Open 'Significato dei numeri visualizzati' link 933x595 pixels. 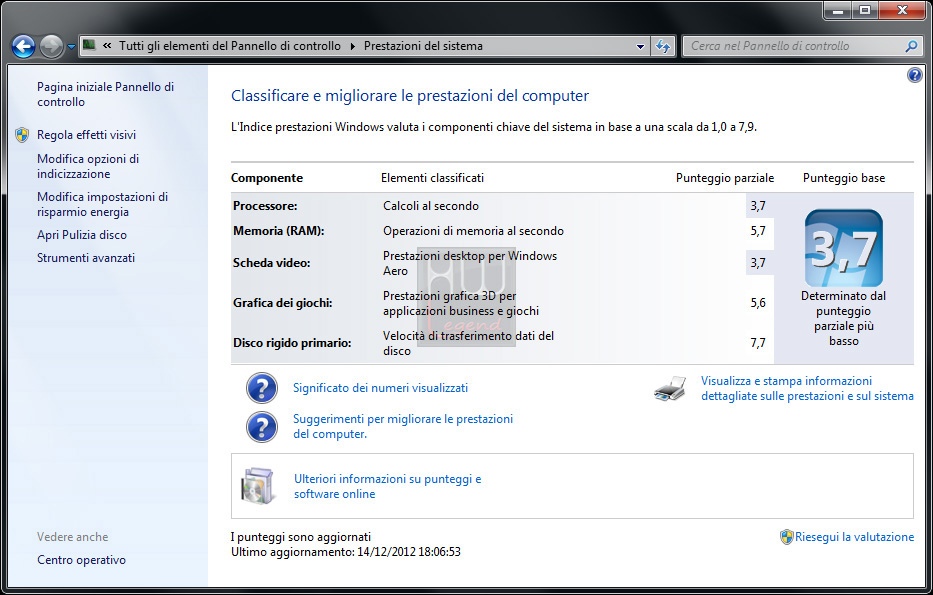(380, 388)
